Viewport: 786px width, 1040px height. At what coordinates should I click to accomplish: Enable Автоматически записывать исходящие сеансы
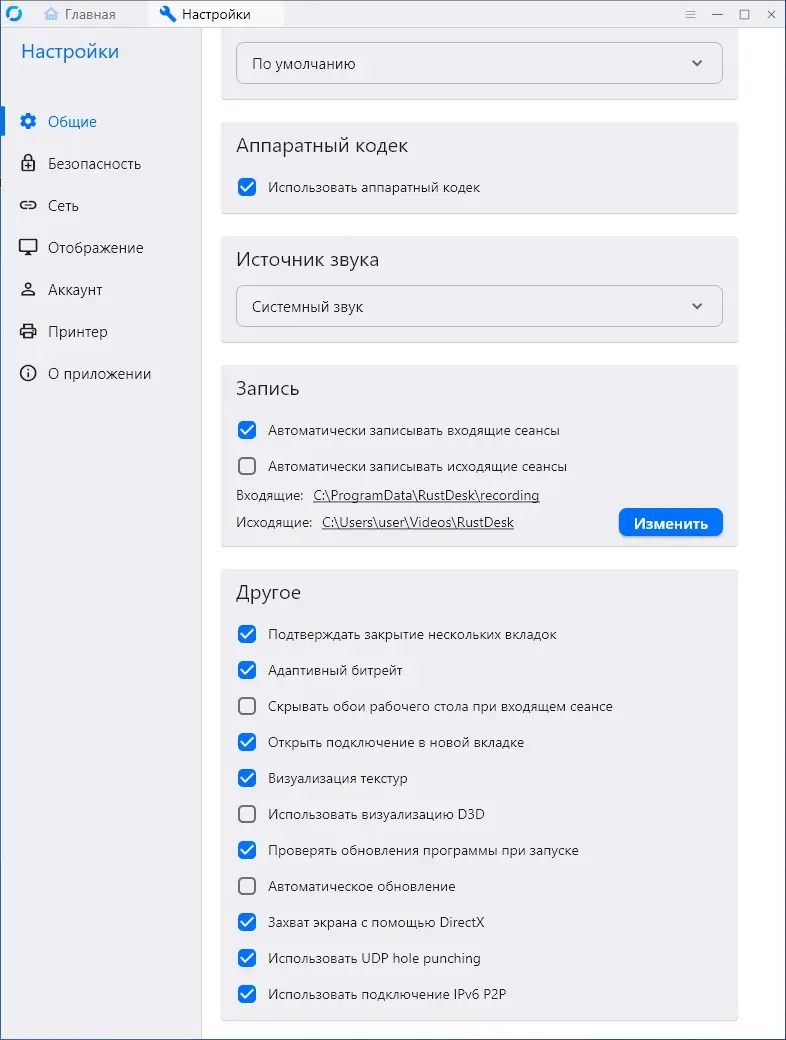click(247, 466)
